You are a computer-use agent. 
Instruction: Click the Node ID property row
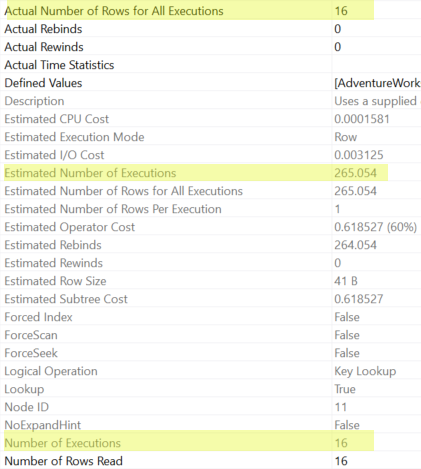coord(210,407)
